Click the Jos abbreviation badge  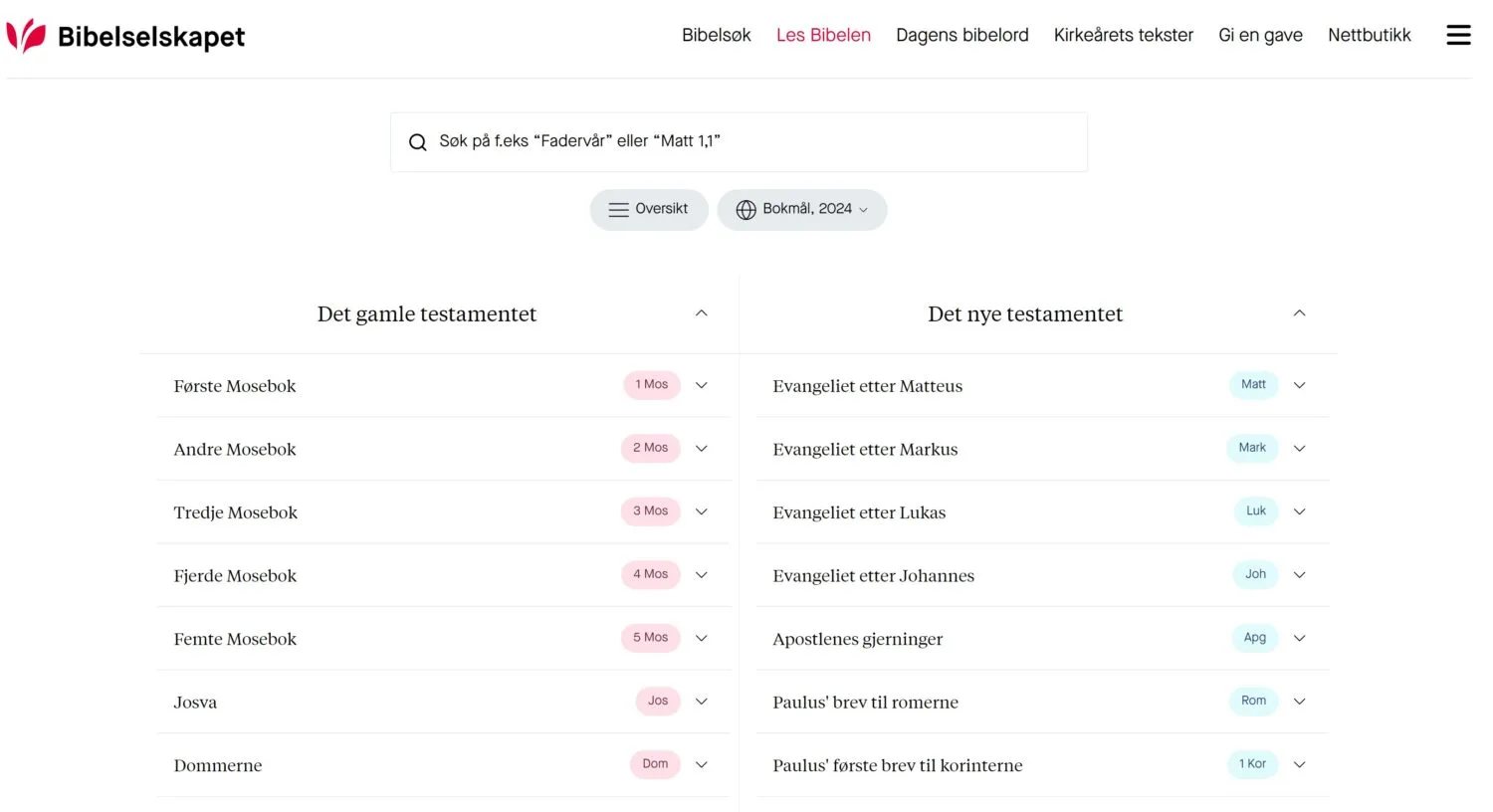coord(658,702)
